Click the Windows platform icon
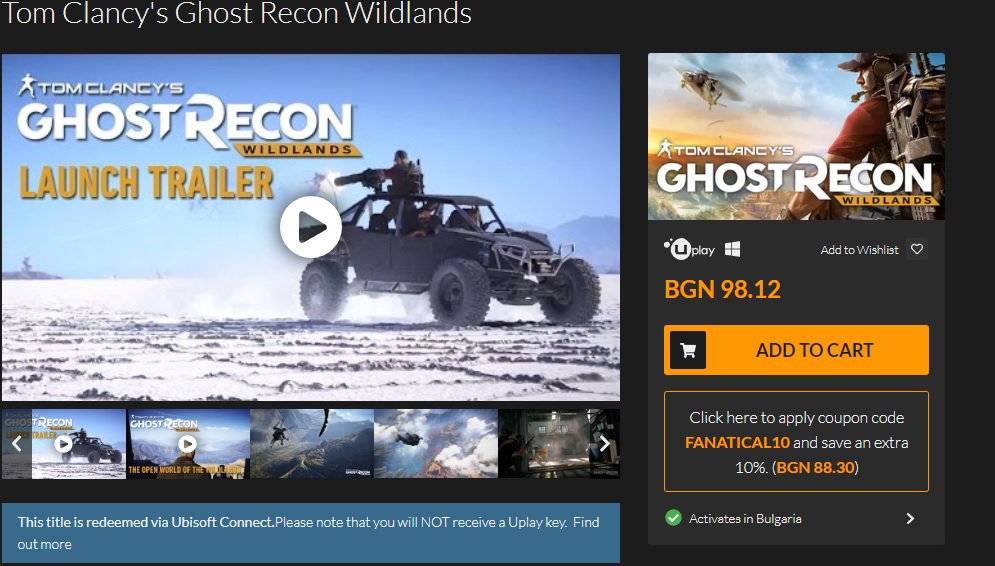 click(732, 249)
